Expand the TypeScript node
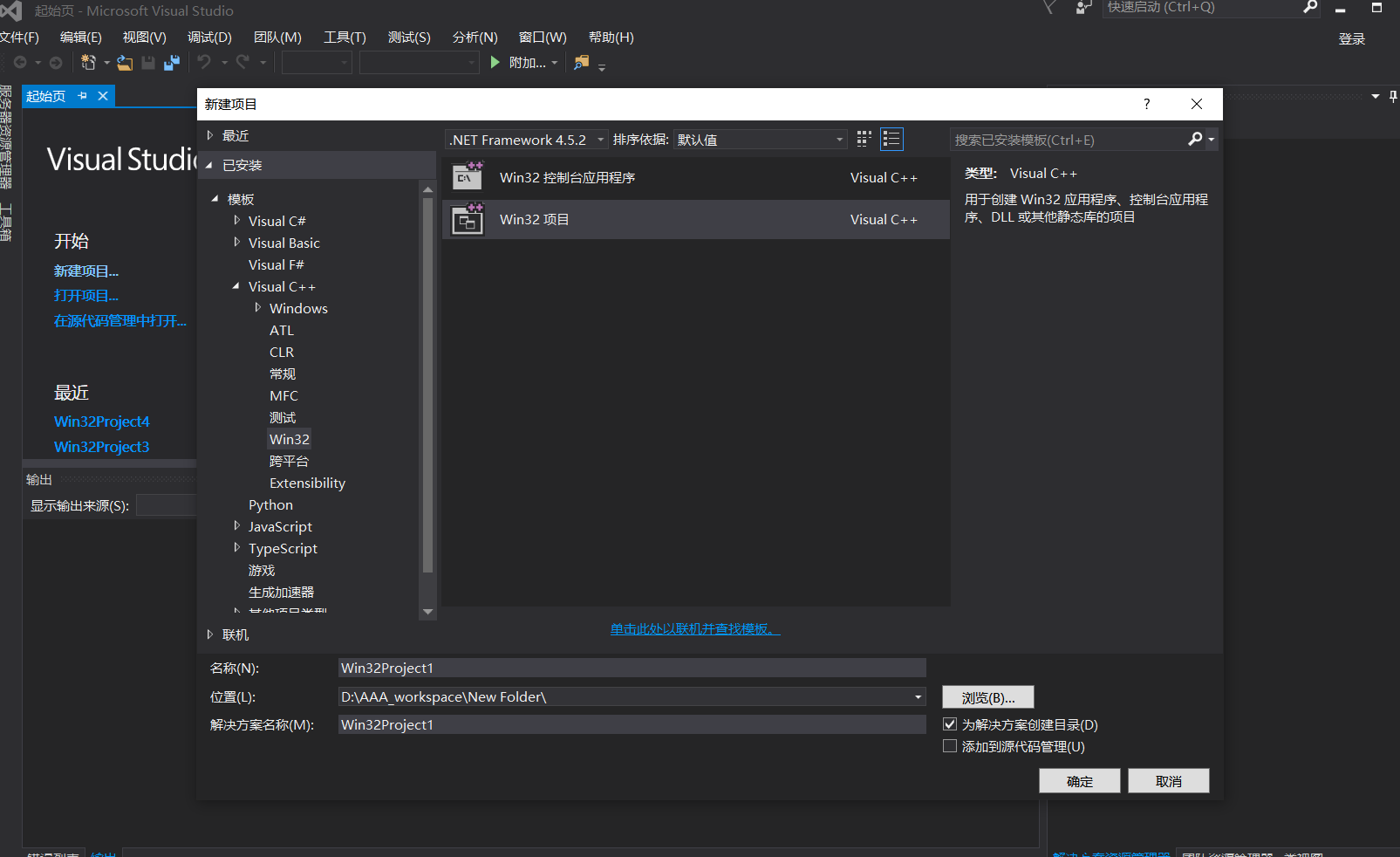 click(236, 547)
